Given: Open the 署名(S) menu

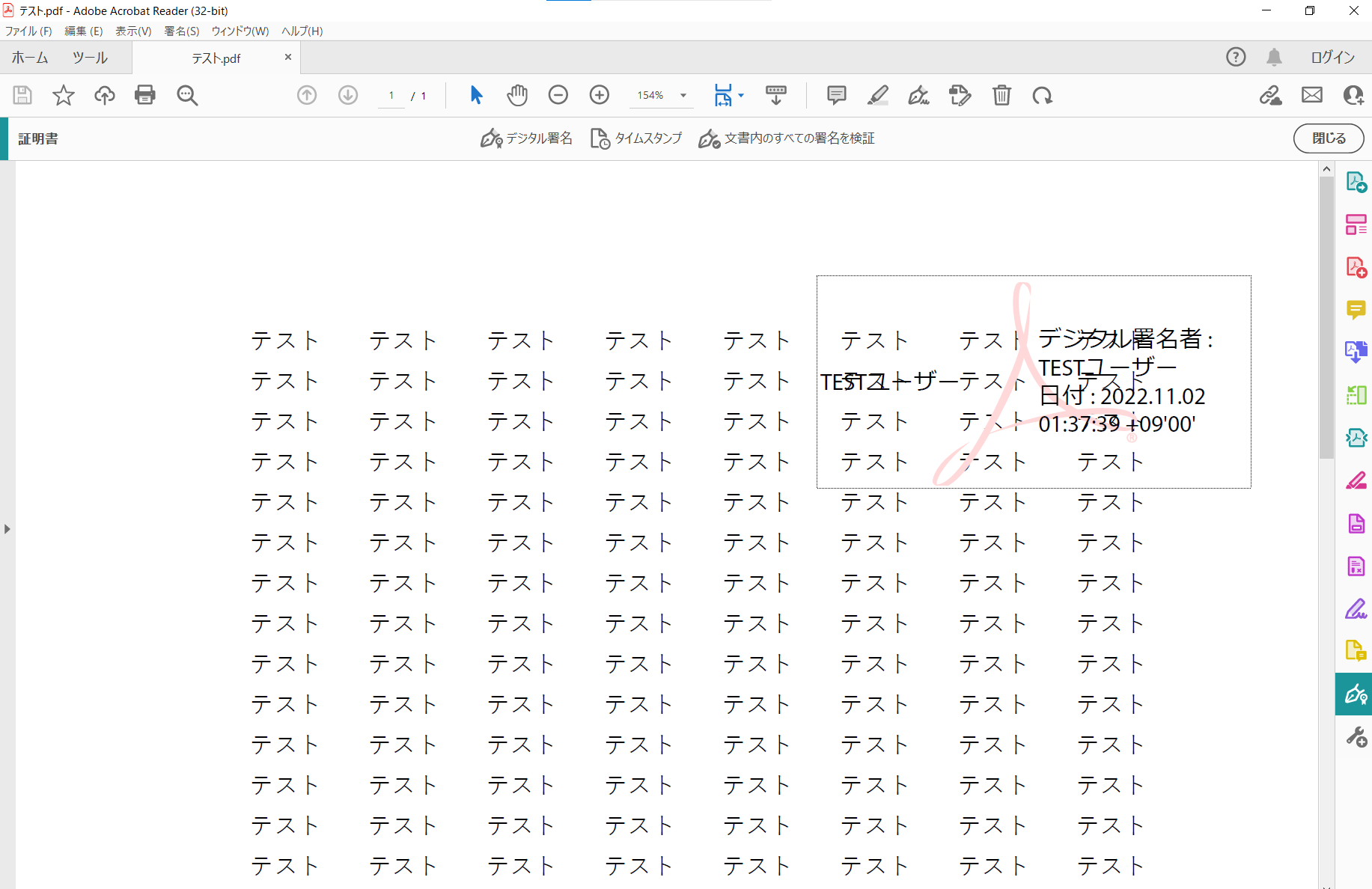Looking at the screenshot, I should pyautogui.click(x=181, y=31).
